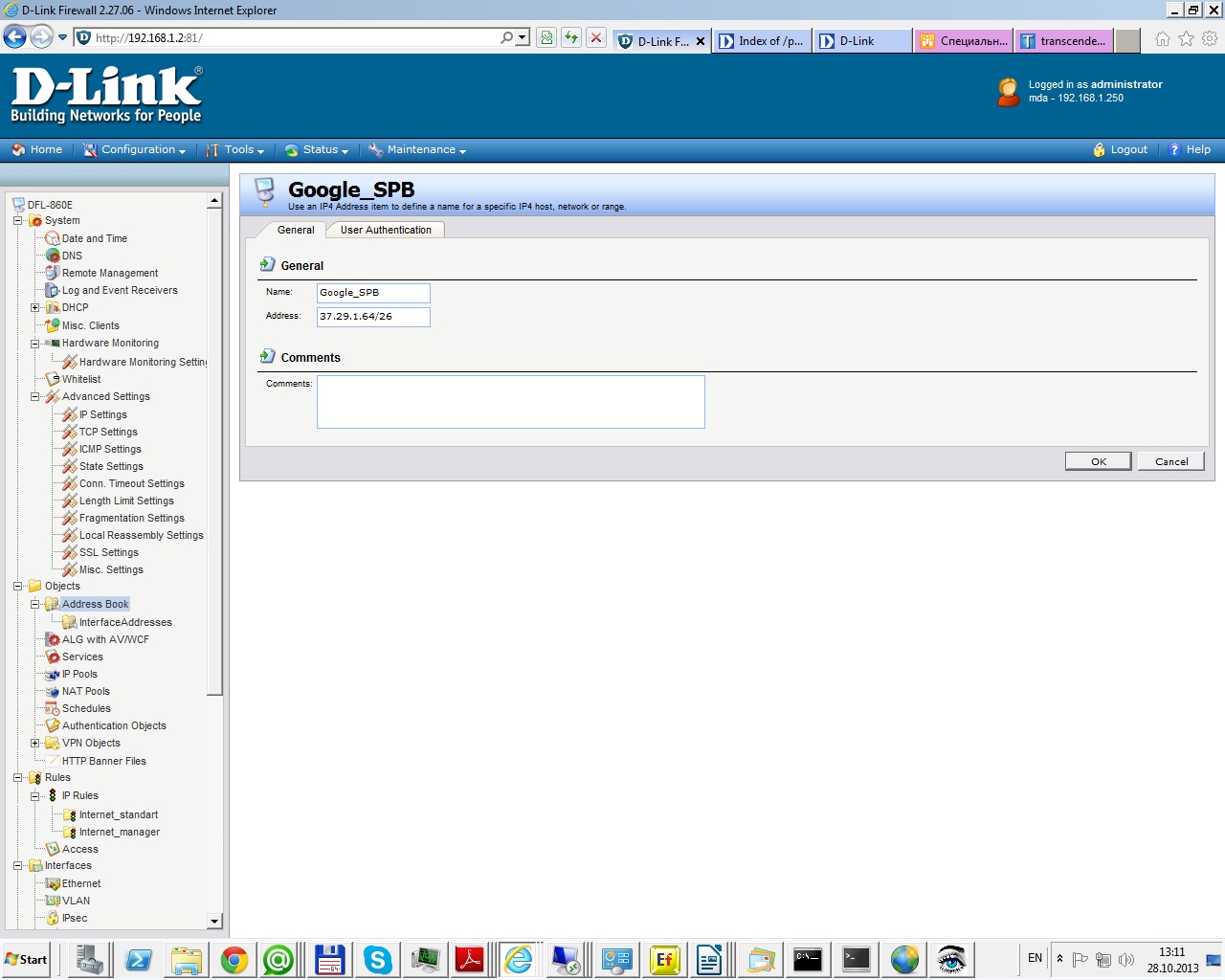Log out of the firewall

1120,150
